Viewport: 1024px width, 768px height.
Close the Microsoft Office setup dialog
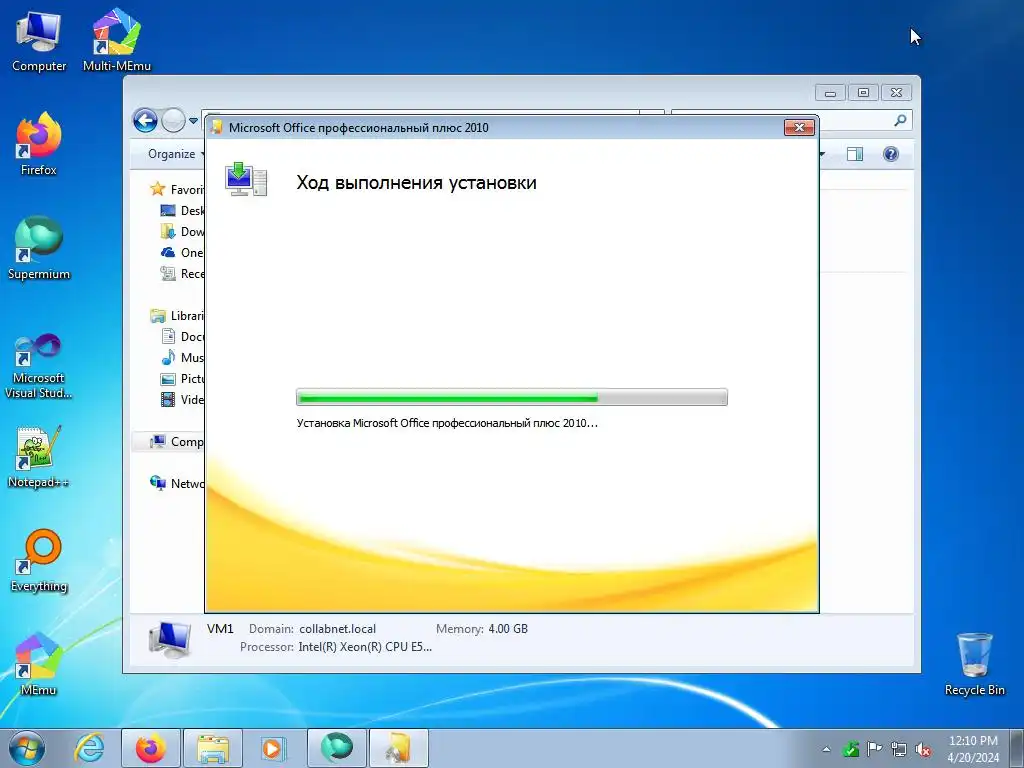(799, 127)
